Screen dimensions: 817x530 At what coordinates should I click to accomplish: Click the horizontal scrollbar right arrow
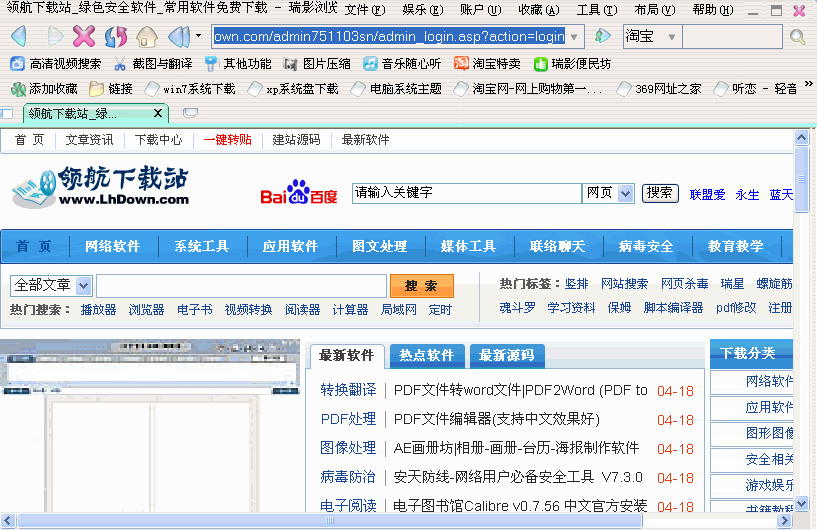pos(785,520)
